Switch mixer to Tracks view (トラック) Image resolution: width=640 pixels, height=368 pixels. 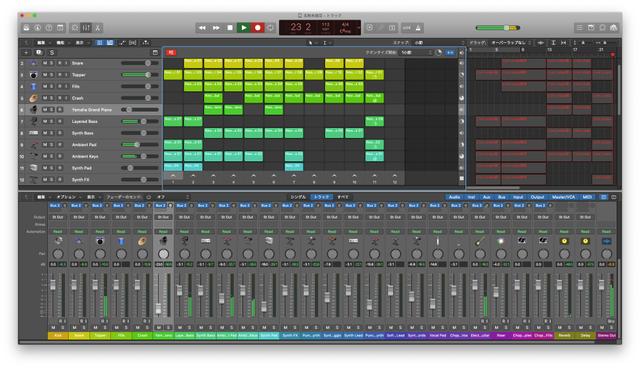[x=322, y=197]
